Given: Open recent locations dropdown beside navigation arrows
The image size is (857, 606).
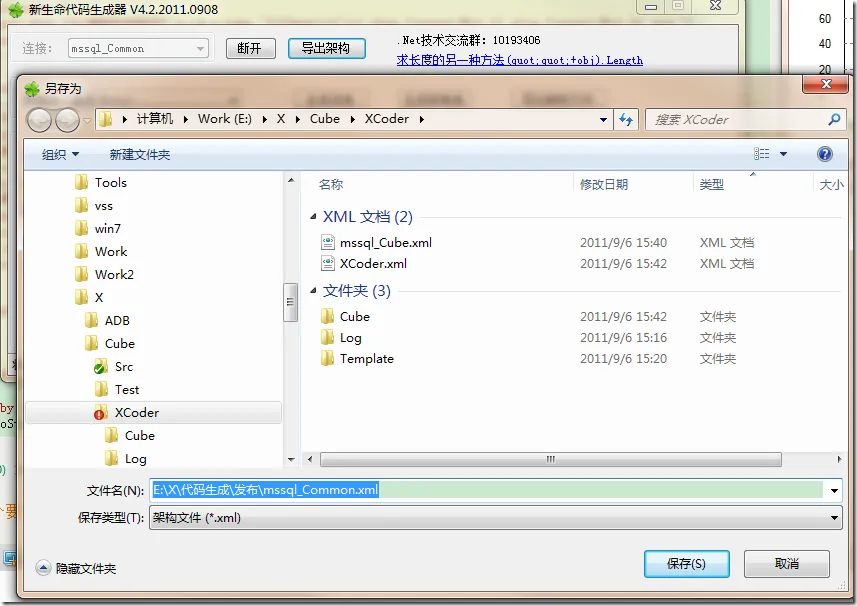Looking at the screenshot, I should tap(87, 120).
